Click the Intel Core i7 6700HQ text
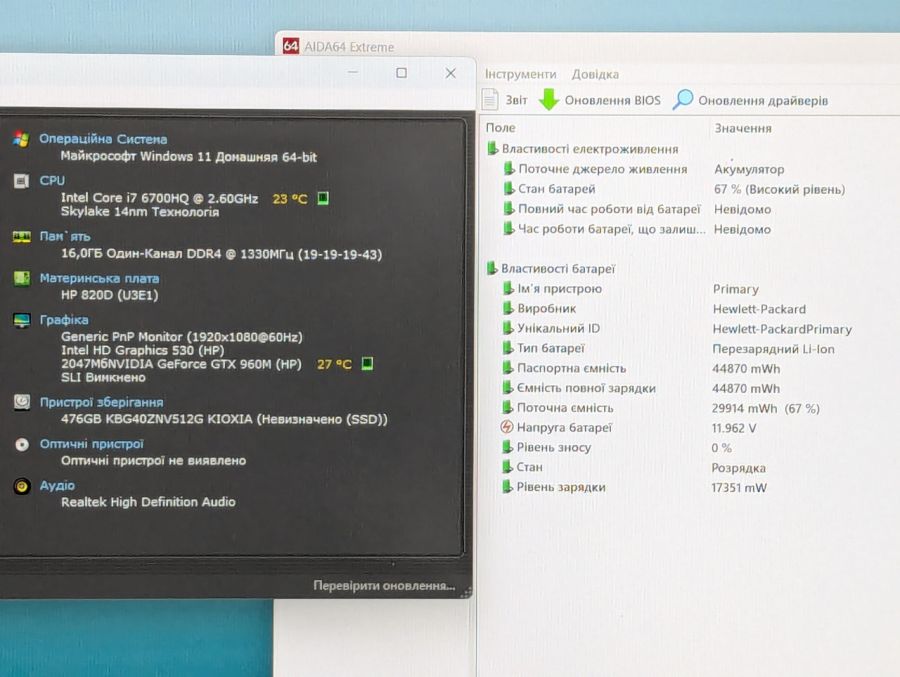Image resolution: width=900 pixels, height=677 pixels. click(159, 198)
